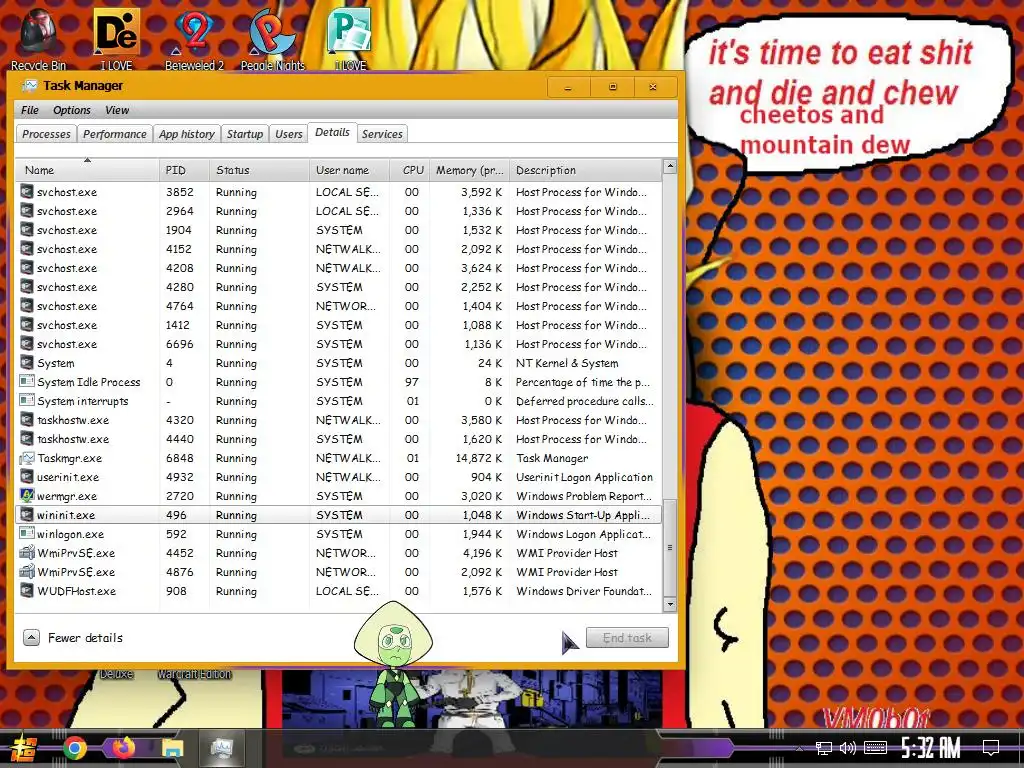Viewport: 1024px width, 768px height.
Task: Switch to the Processes tab
Action: click(x=46, y=134)
